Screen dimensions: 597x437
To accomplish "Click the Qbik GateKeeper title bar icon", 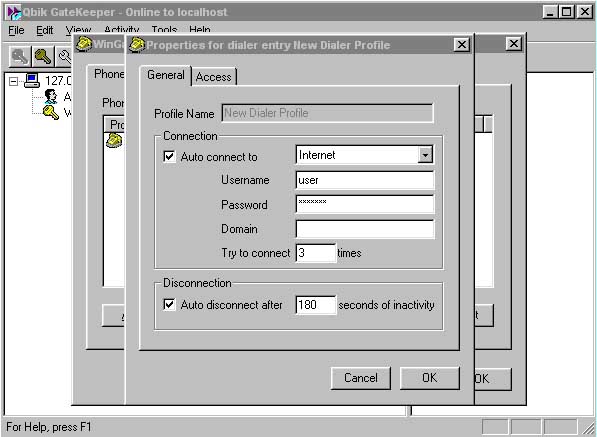I will click(x=14, y=12).
